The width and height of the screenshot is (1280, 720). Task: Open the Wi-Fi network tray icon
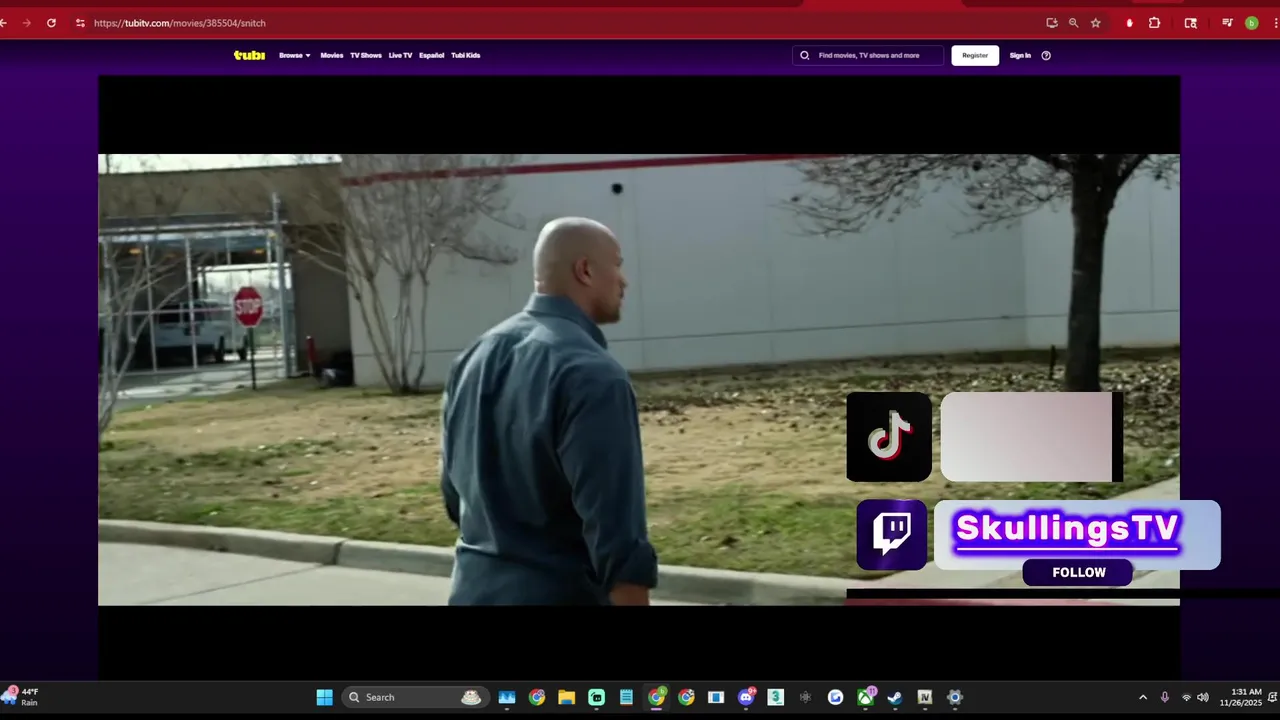click(x=1187, y=697)
